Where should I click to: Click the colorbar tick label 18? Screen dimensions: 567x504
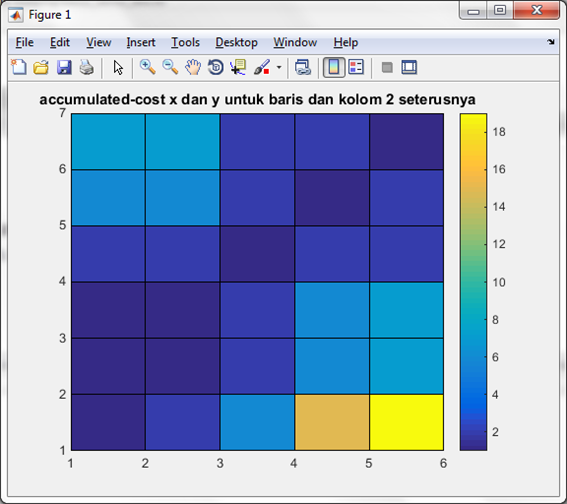pyautogui.click(x=499, y=132)
